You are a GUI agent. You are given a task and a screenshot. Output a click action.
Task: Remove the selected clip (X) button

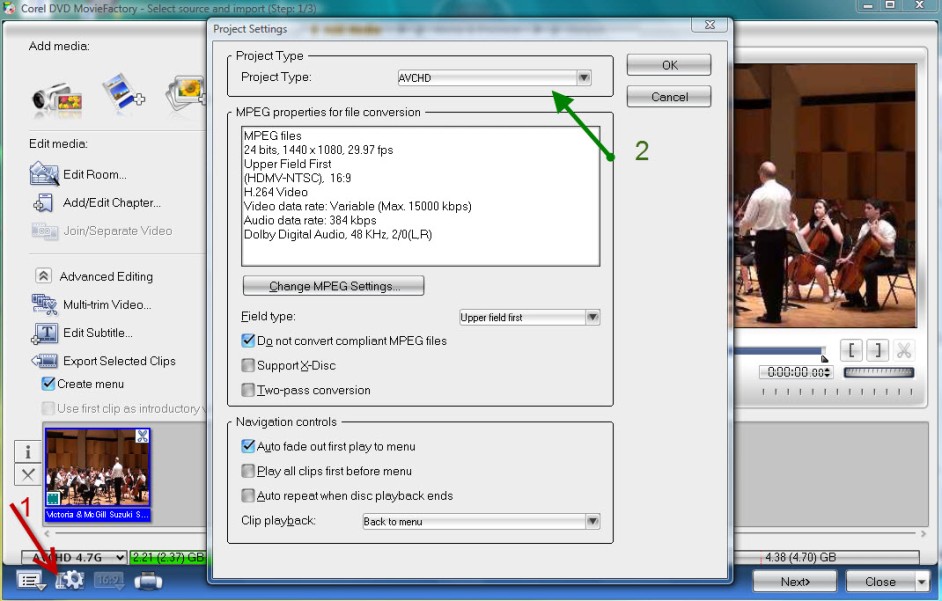[x=28, y=475]
